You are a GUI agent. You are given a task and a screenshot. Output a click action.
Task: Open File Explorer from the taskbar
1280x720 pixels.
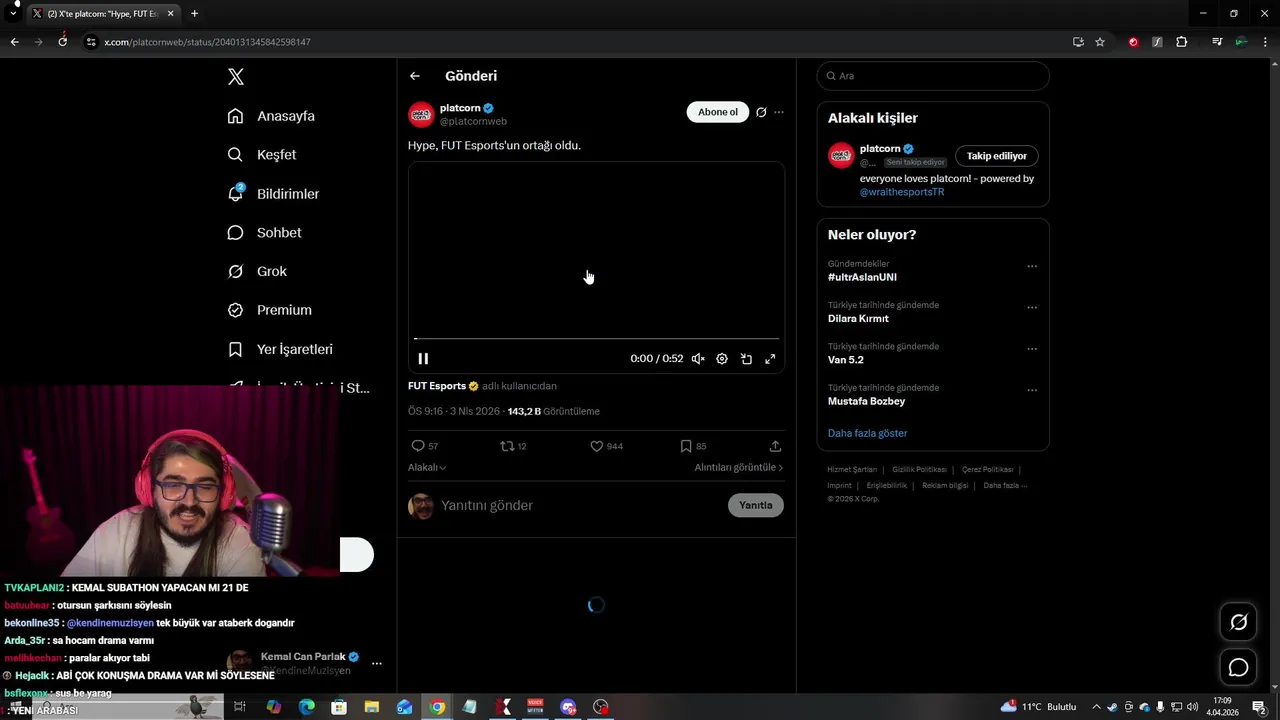tap(372, 707)
